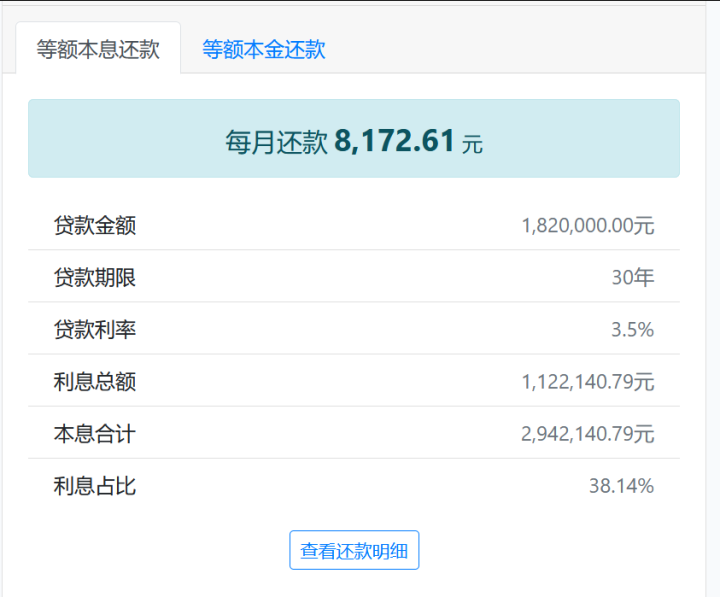The width and height of the screenshot is (720, 597).
Task: Select the 30年 loan term value
Action: coord(633,277)
